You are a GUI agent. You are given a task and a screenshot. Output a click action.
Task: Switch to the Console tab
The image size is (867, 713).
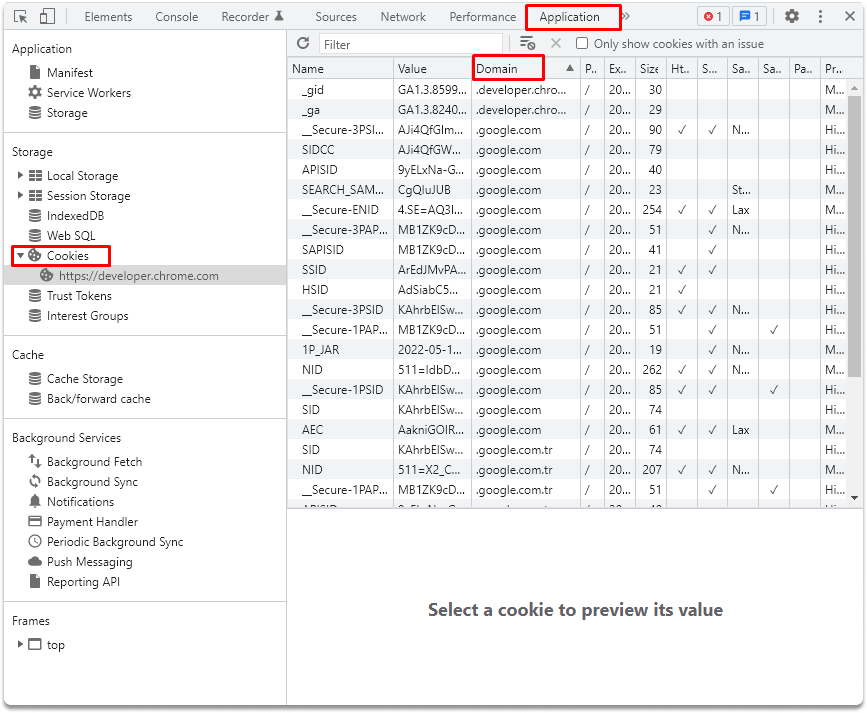(x=176, y=17)
